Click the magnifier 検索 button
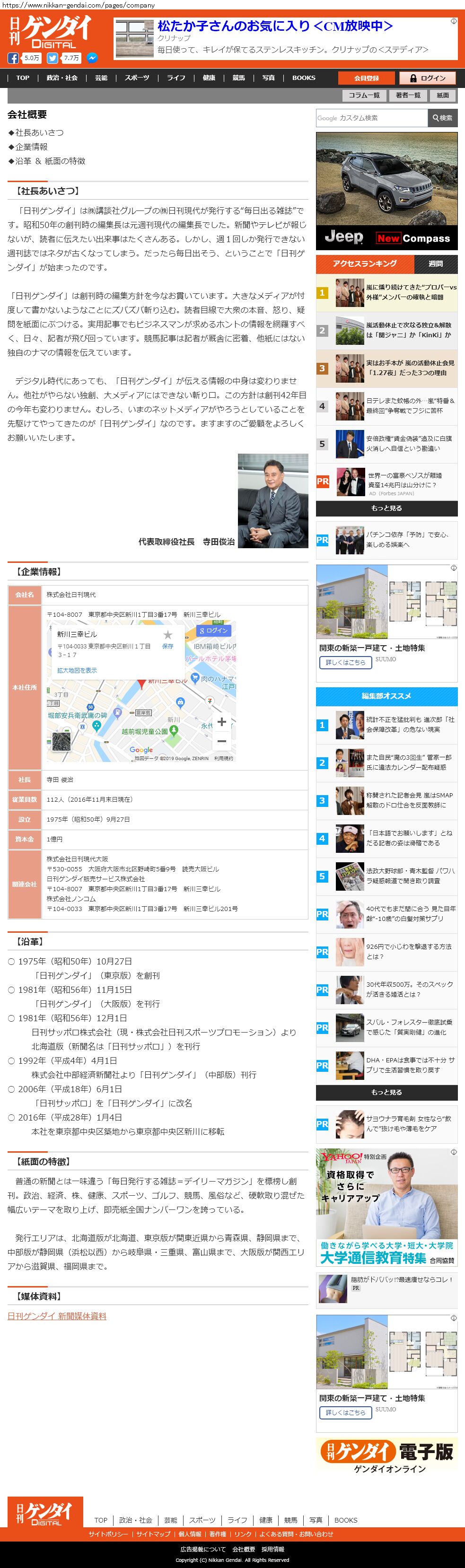Screen dimensions: 465x1568 442,118
